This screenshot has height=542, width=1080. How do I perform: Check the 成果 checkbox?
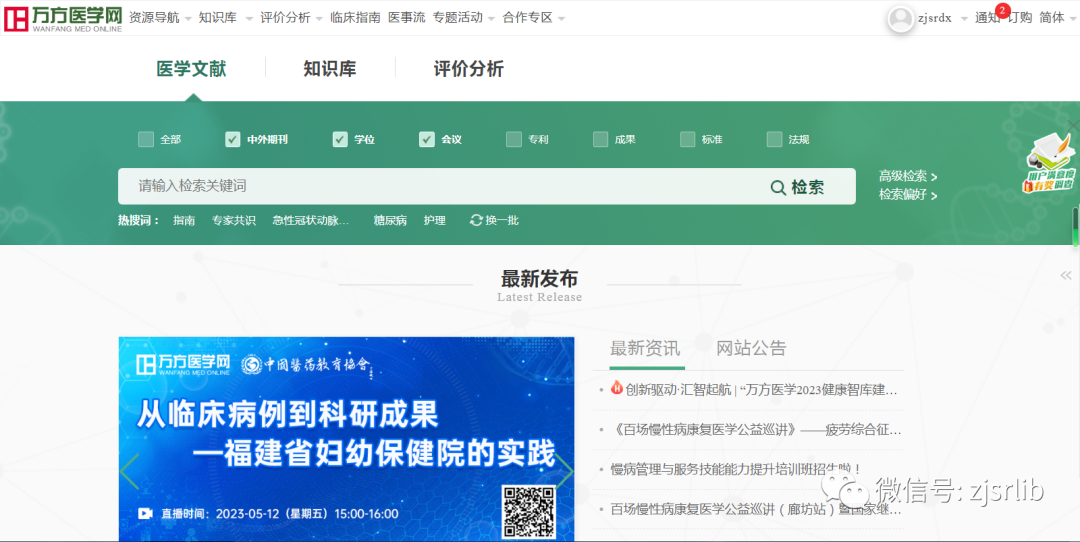pos(600,140)
